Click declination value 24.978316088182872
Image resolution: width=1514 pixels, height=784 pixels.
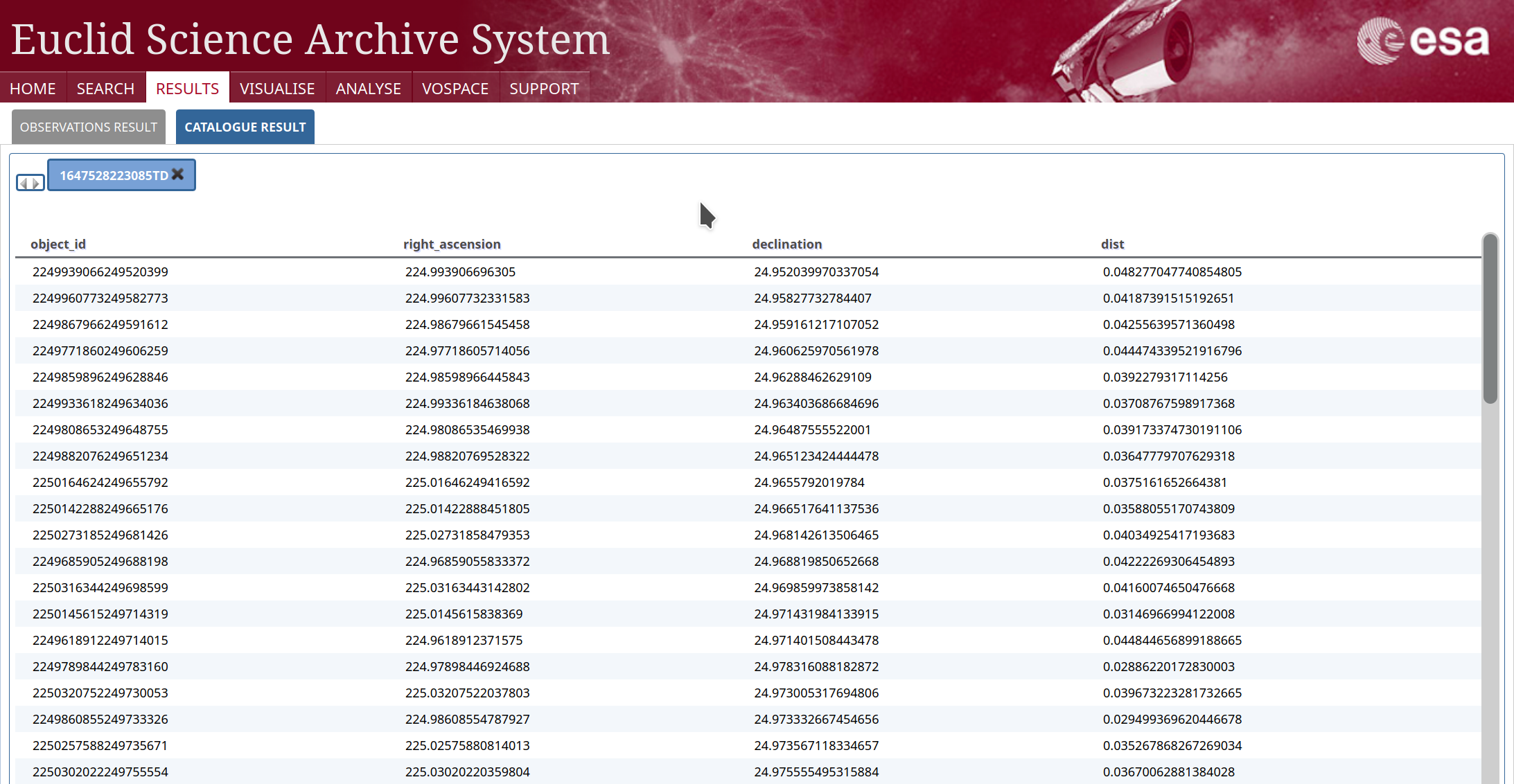point(816,666)
